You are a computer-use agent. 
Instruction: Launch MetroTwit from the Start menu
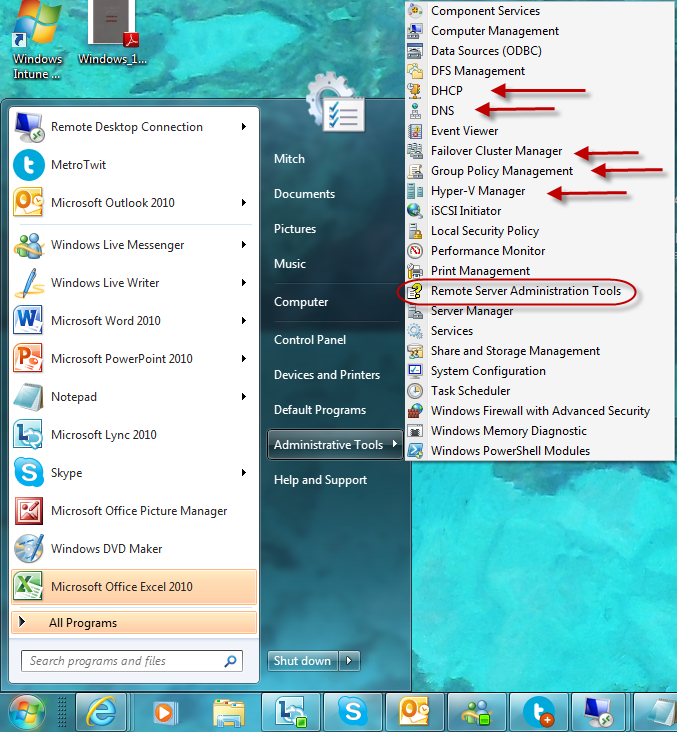pos(78,165)
